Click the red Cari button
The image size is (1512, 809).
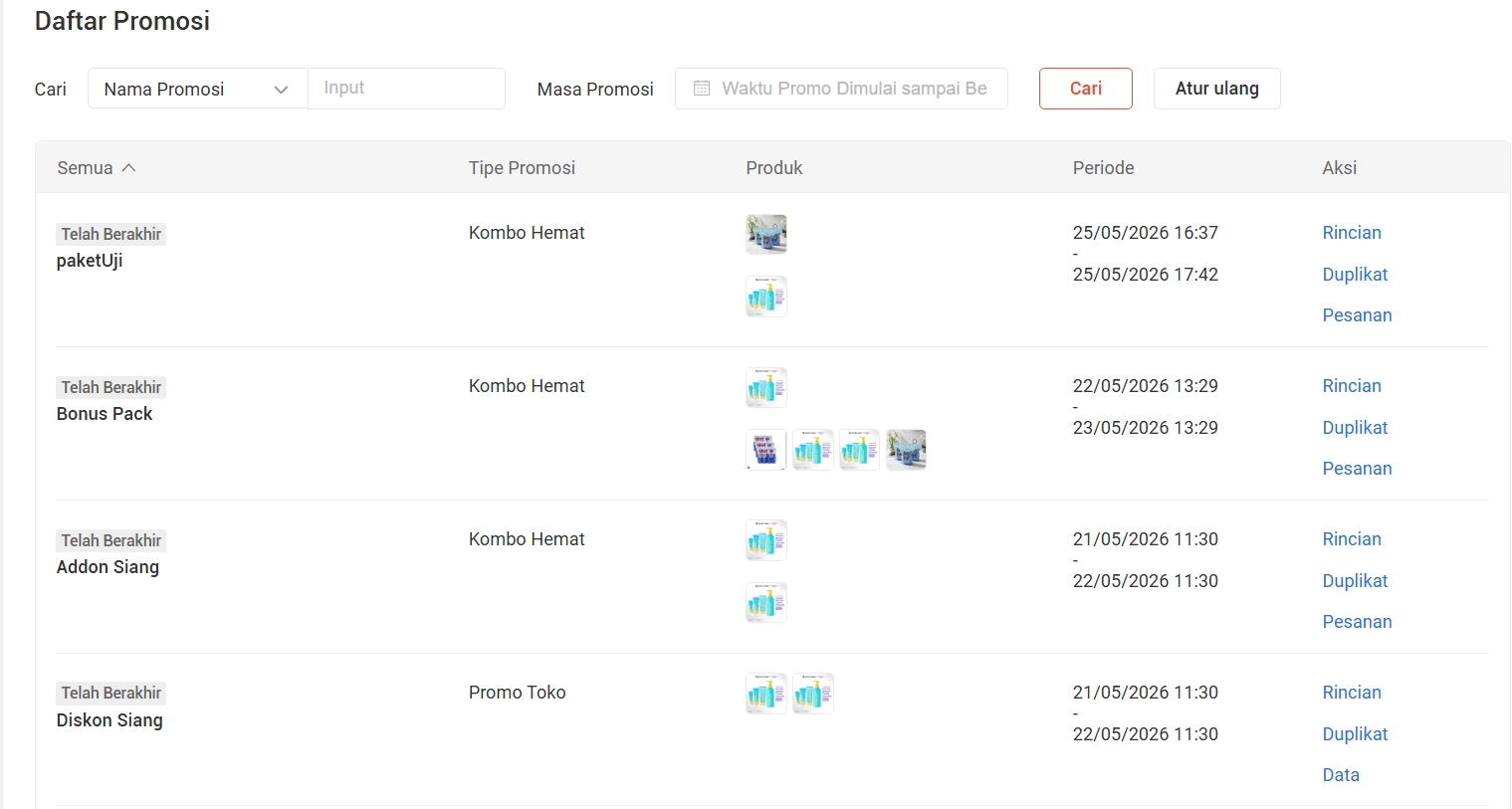pos(1086,89)
